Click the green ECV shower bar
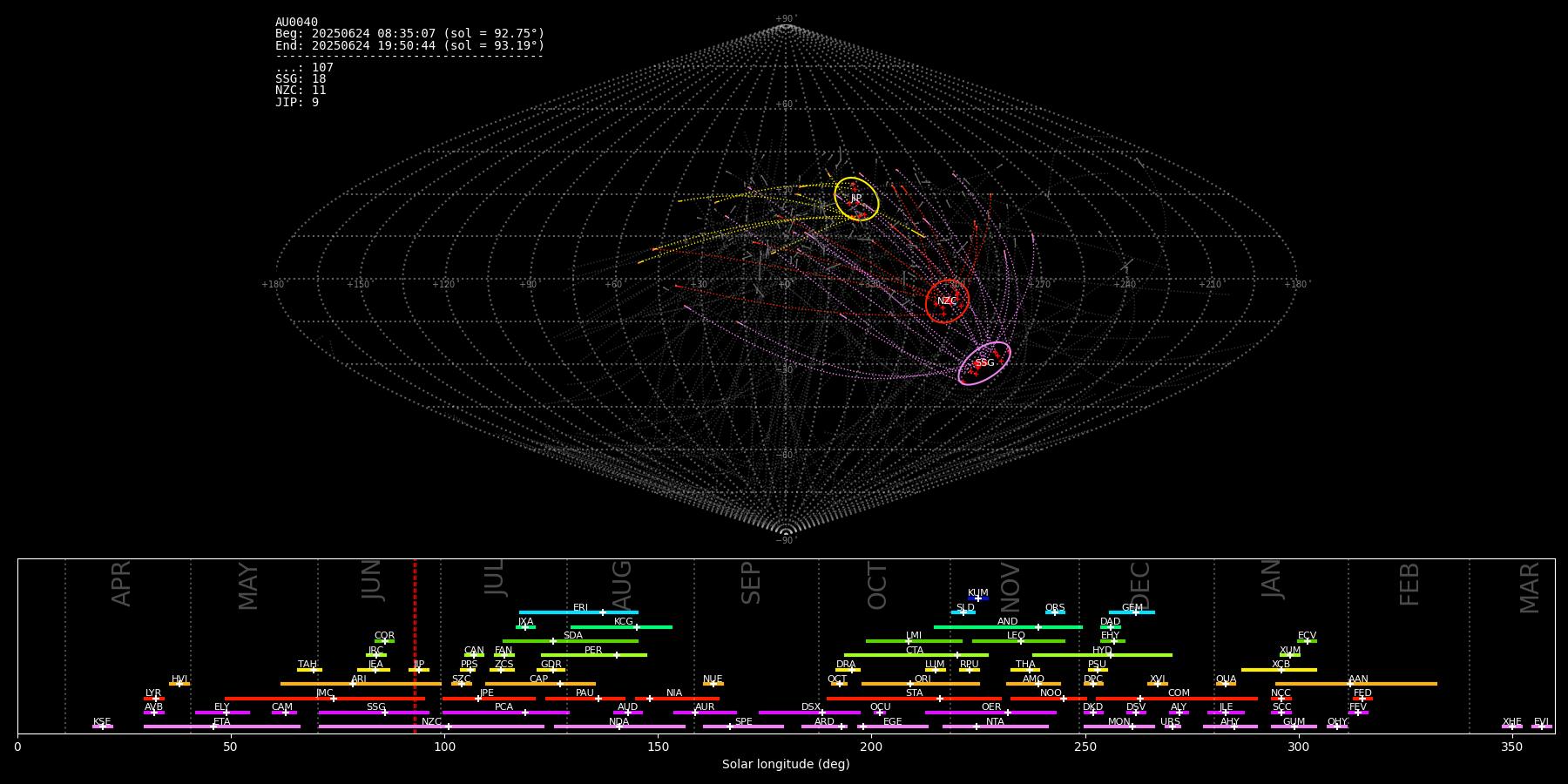 [x=1307, y=641]
